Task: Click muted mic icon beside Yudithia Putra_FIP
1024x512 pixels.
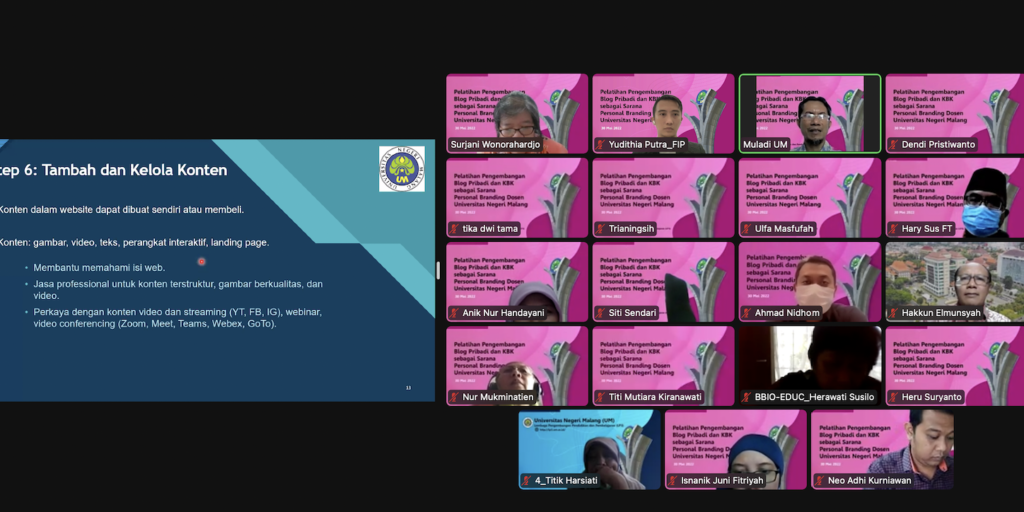Action: click(x=601, y=145)
